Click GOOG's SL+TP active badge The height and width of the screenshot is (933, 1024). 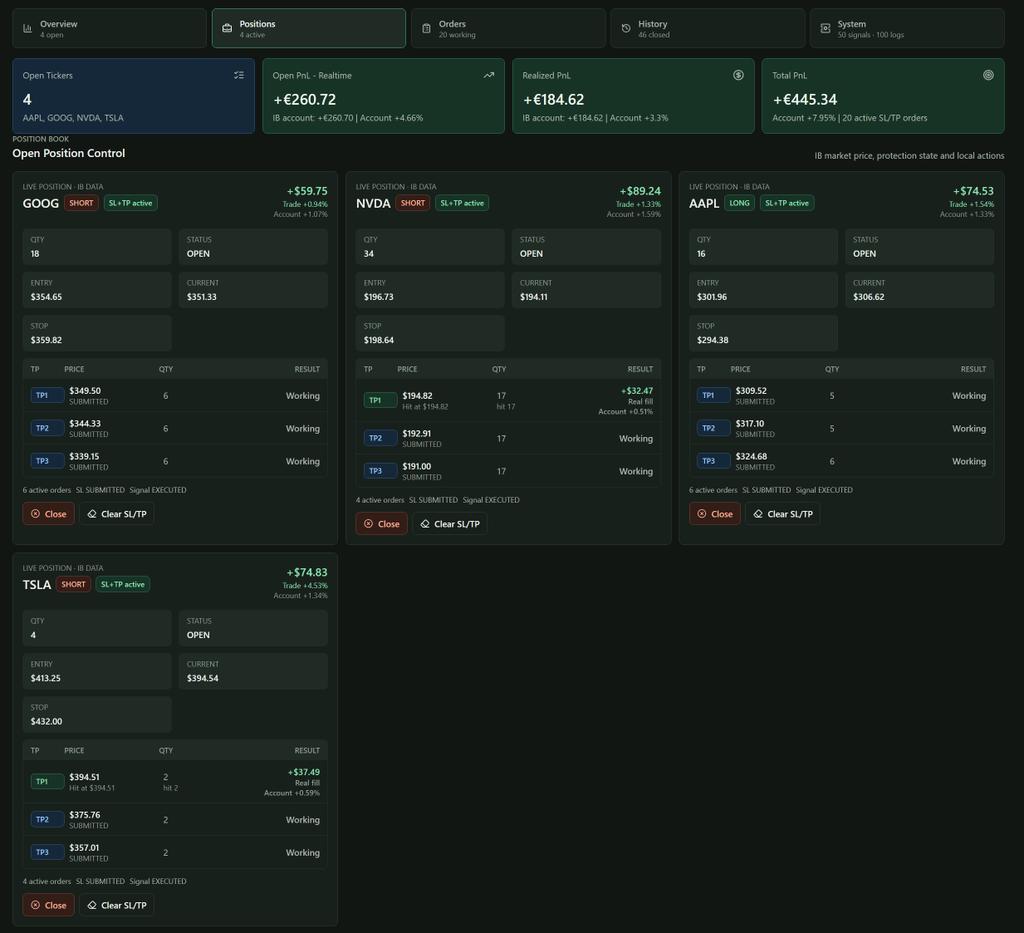[x=131, y=203]
